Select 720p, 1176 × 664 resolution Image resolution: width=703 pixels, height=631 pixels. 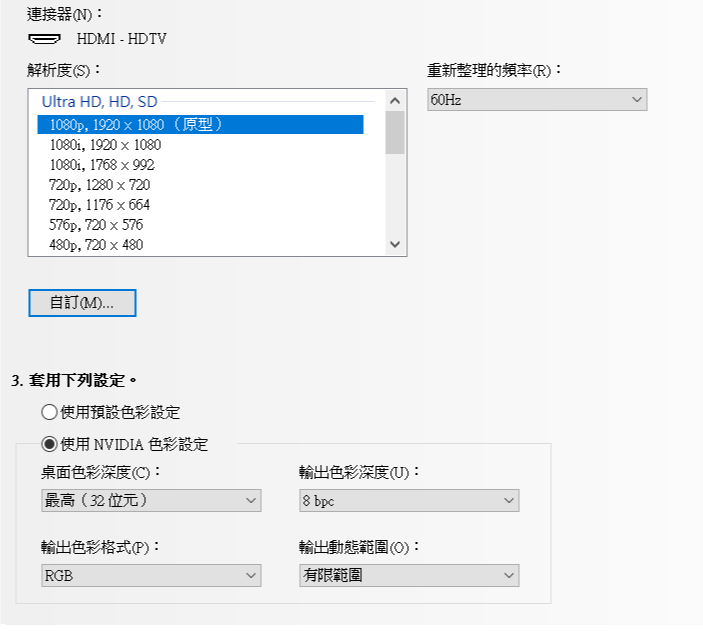(200, 205)
